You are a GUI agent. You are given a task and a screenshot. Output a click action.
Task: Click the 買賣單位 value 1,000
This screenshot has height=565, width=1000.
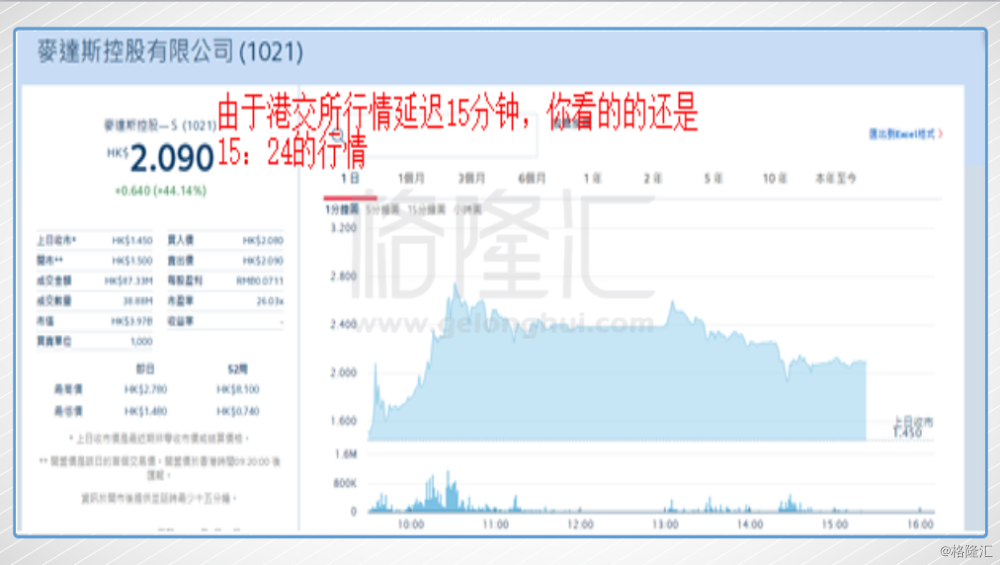point(142,342)
